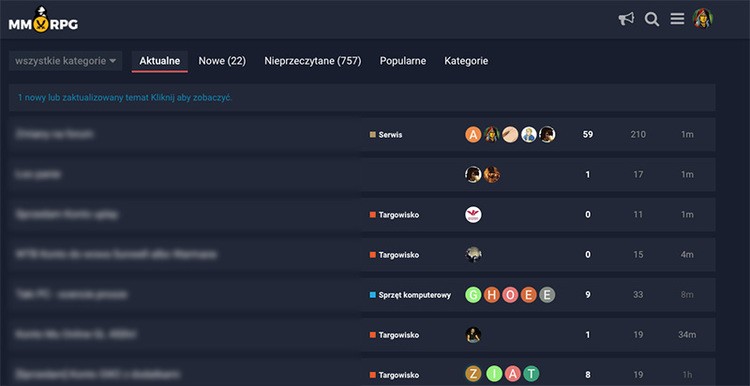Switch to the Popularne tab
This screenshot has width=750, height=386.
coord(403,61)
